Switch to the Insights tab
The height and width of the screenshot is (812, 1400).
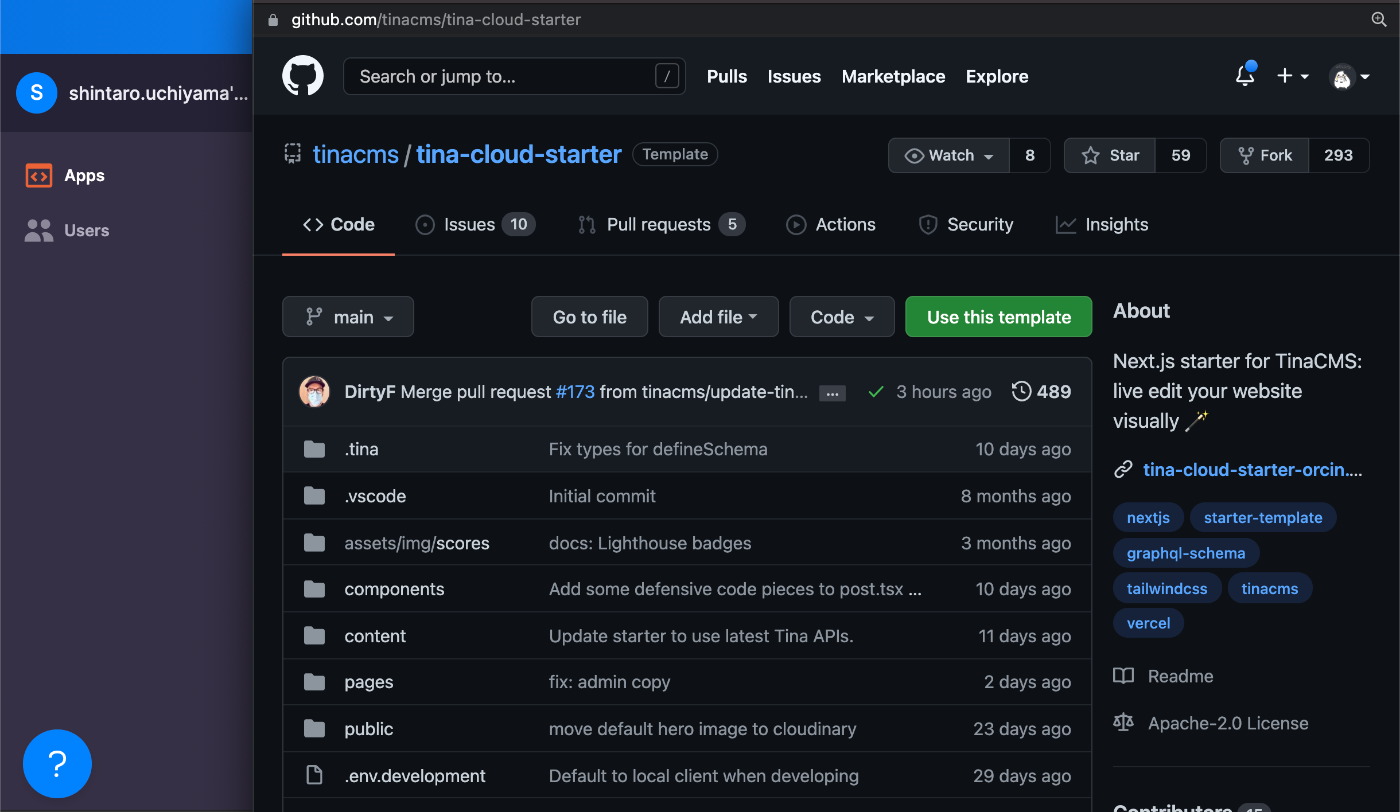1102,225
